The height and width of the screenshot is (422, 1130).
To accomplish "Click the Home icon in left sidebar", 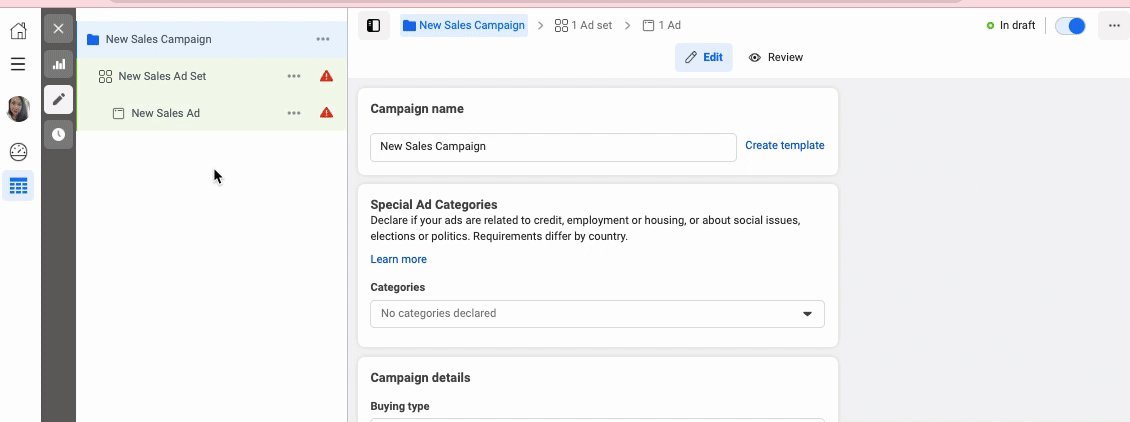I will [18, 30].
